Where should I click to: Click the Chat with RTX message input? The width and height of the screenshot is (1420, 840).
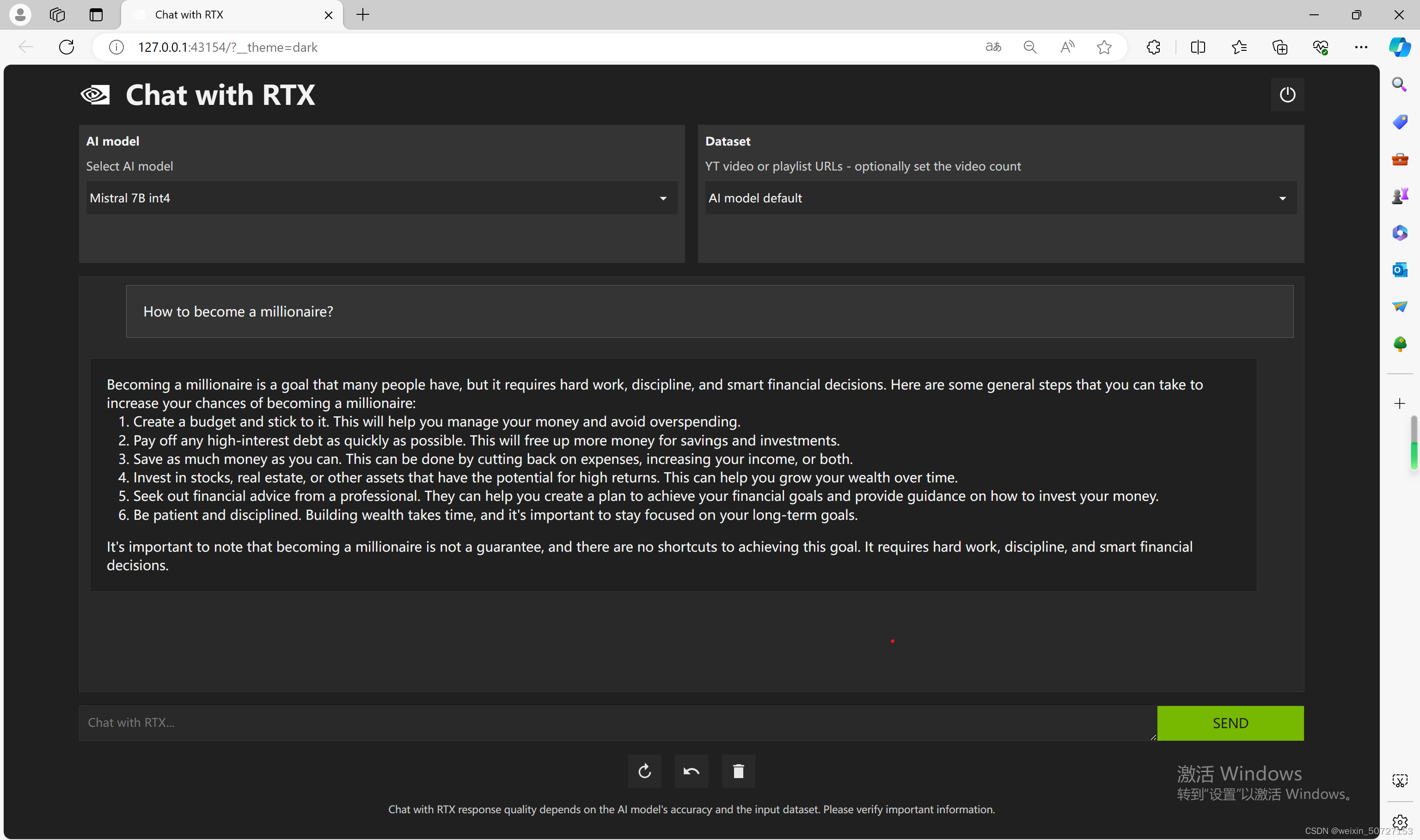point(617,723)
